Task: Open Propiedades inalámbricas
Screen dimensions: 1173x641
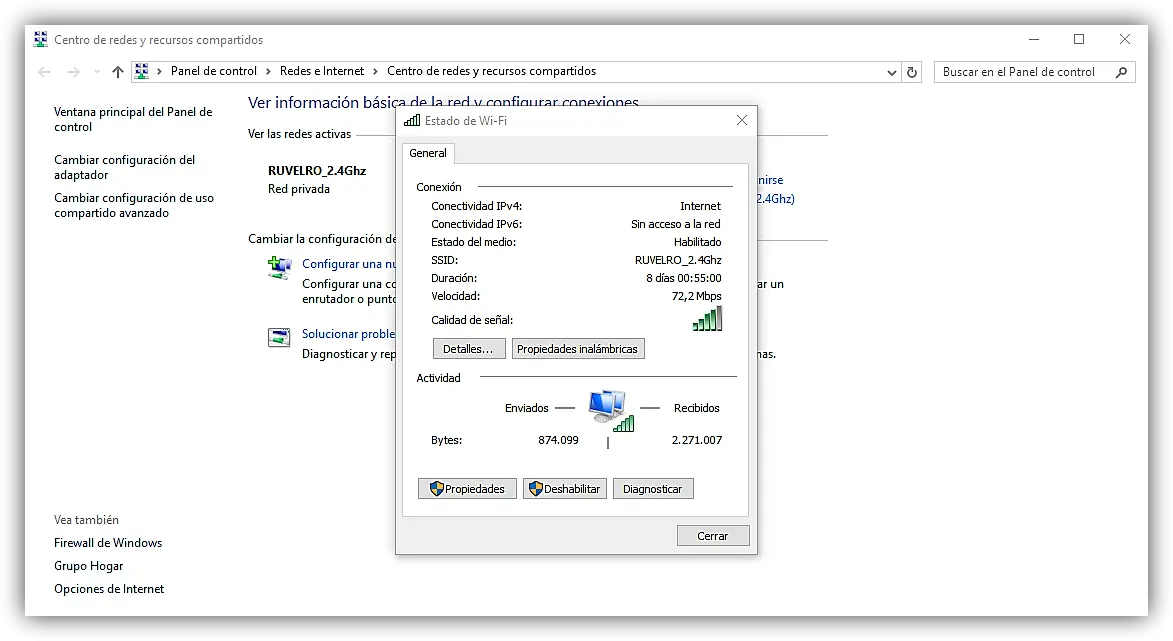Action: (578, 349)
